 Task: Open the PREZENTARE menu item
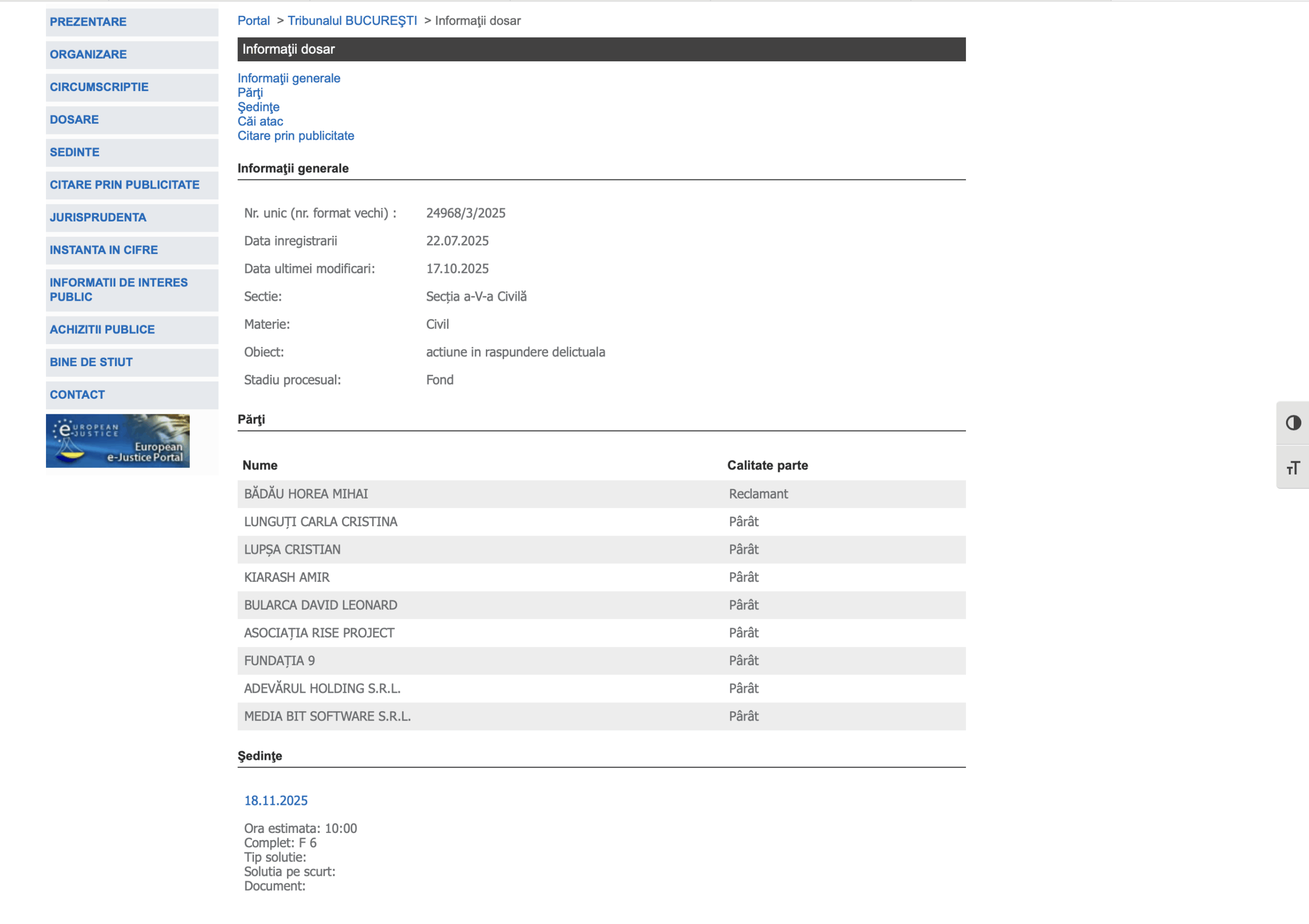tap(88, 21)
